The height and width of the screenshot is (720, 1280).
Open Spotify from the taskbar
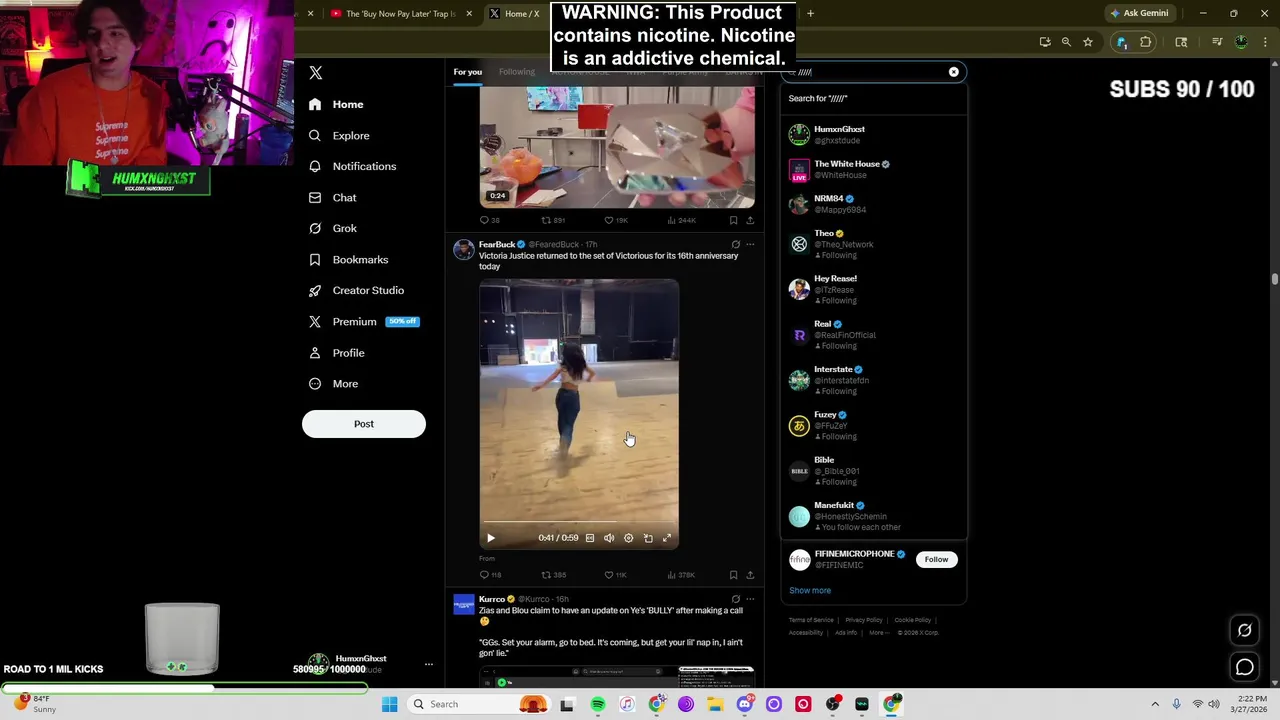pyautogui.click(x=597, y=704)
